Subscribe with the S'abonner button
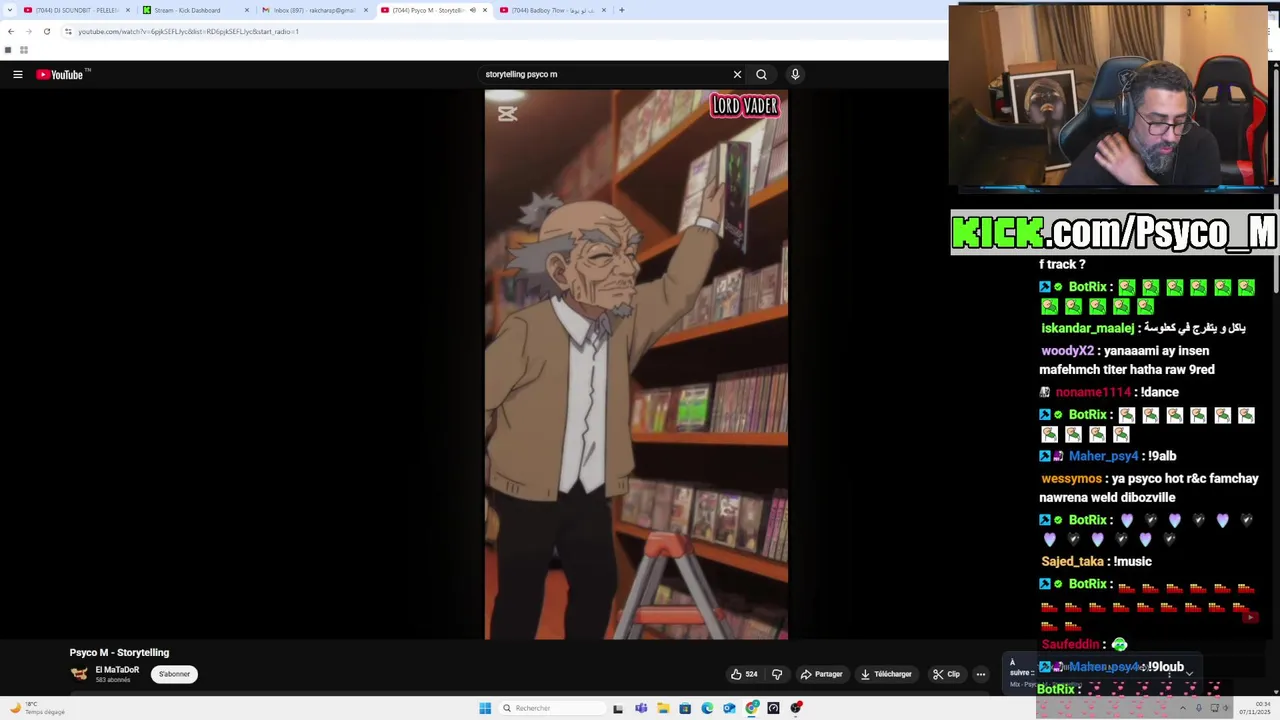 click(x=174, y=674)
